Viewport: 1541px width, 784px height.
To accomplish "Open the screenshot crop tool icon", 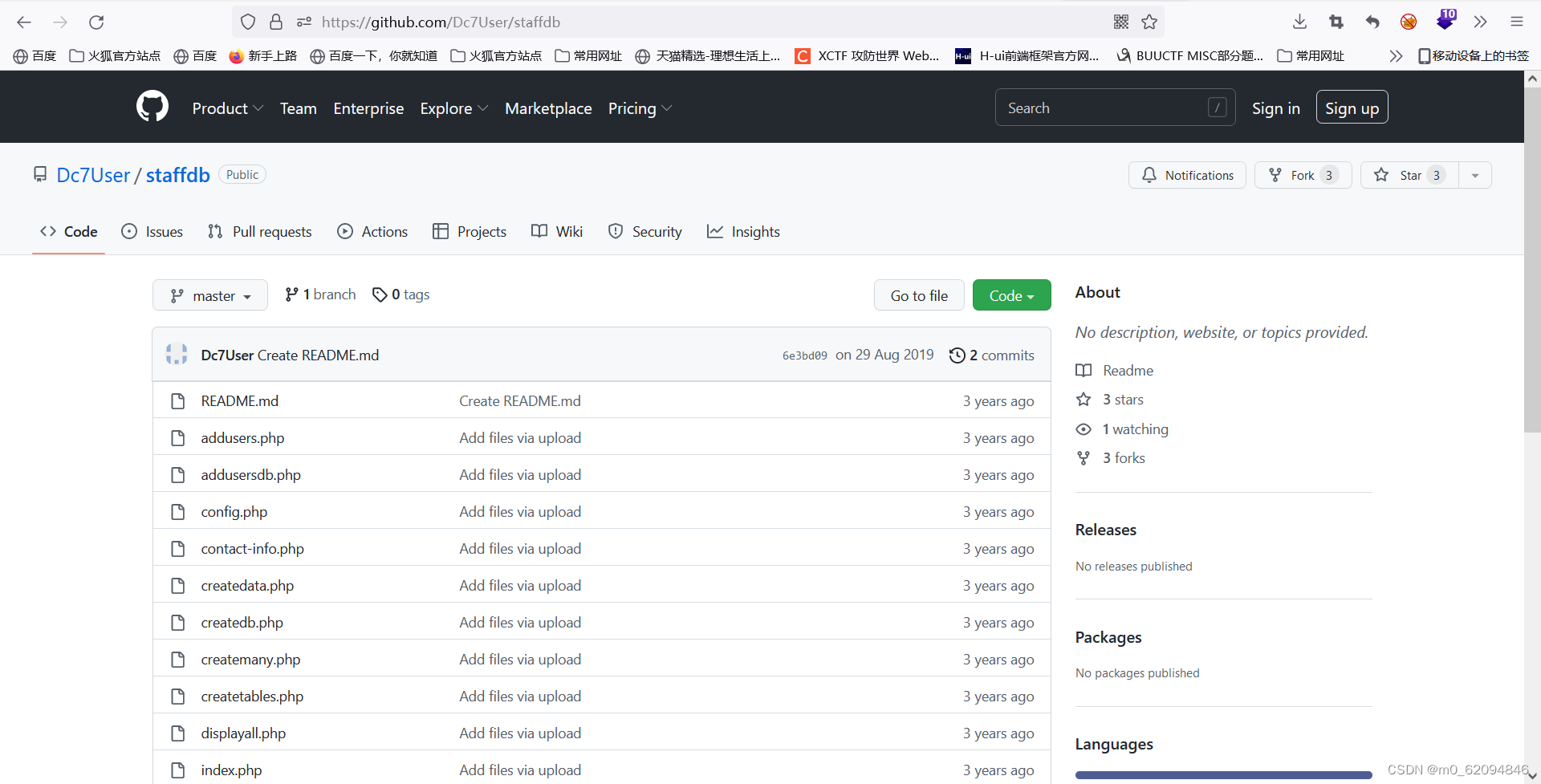I will point(1336,22).
